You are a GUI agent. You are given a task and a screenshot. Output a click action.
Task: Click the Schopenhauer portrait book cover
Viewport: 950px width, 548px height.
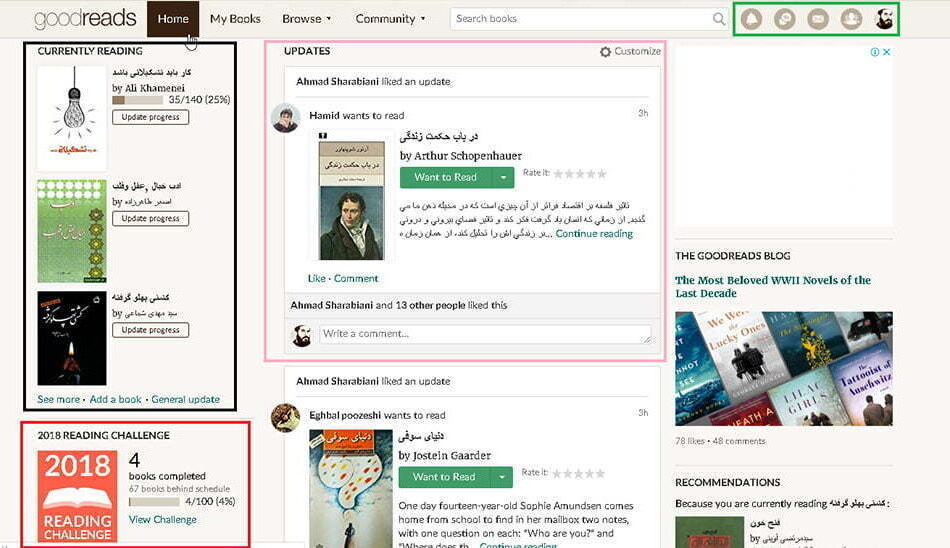click(x=351, y=200)
